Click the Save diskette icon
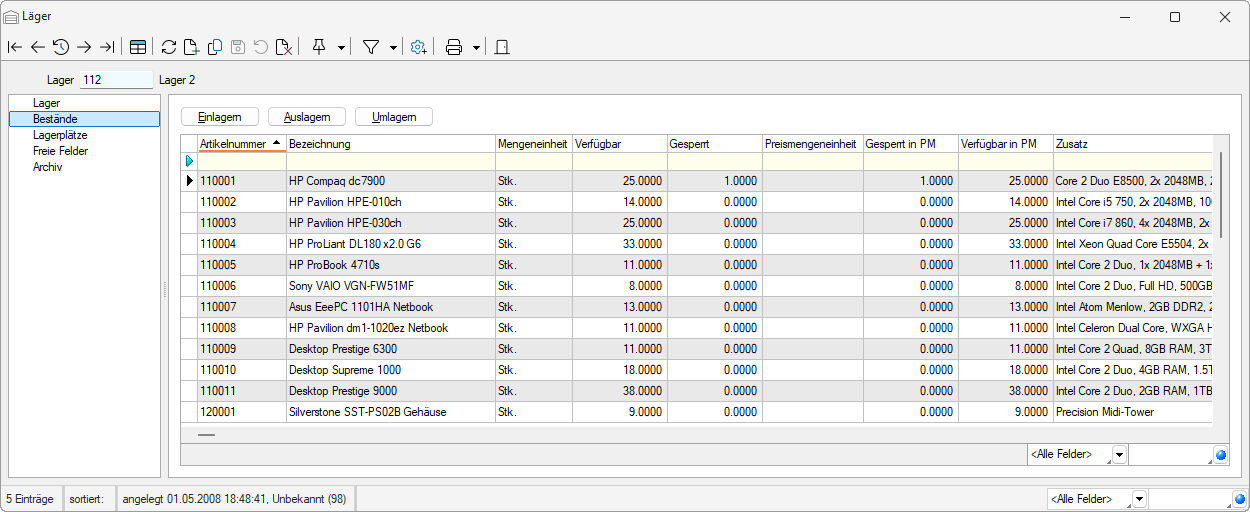Image resolution: width=1250 pixels, height=512 pixels. tap(238, 47)
